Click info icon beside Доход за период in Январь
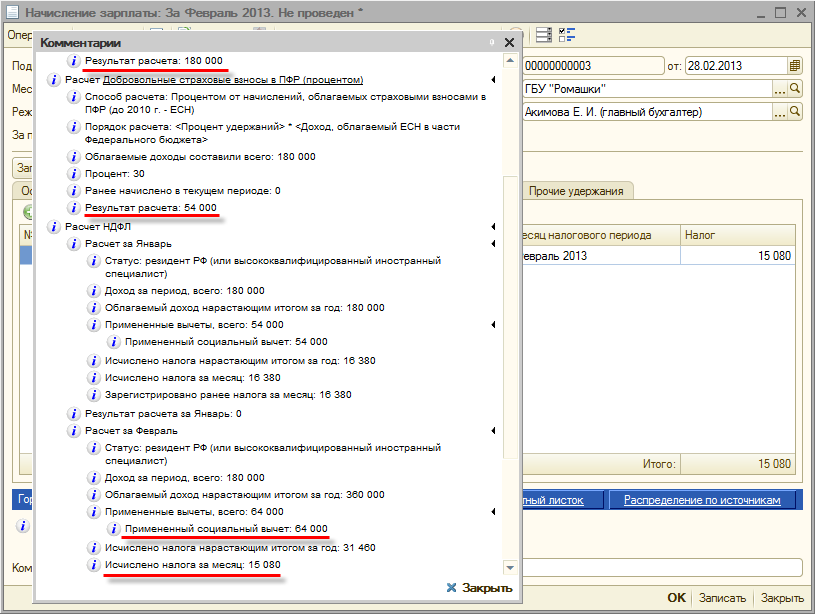This screenshot has width=815, height=614. pyautogui.click(x=94, y=291)
